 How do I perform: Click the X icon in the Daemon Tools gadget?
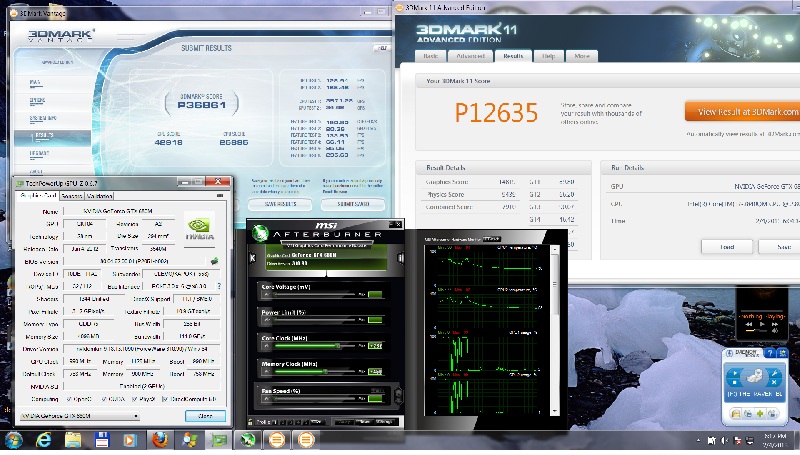pyautogui.click(x=774, y=382)
